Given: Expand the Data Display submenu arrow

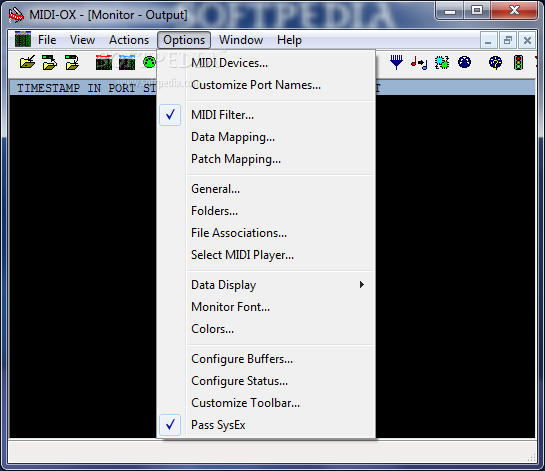Looking at the screenshot, I should pos(362,285).
